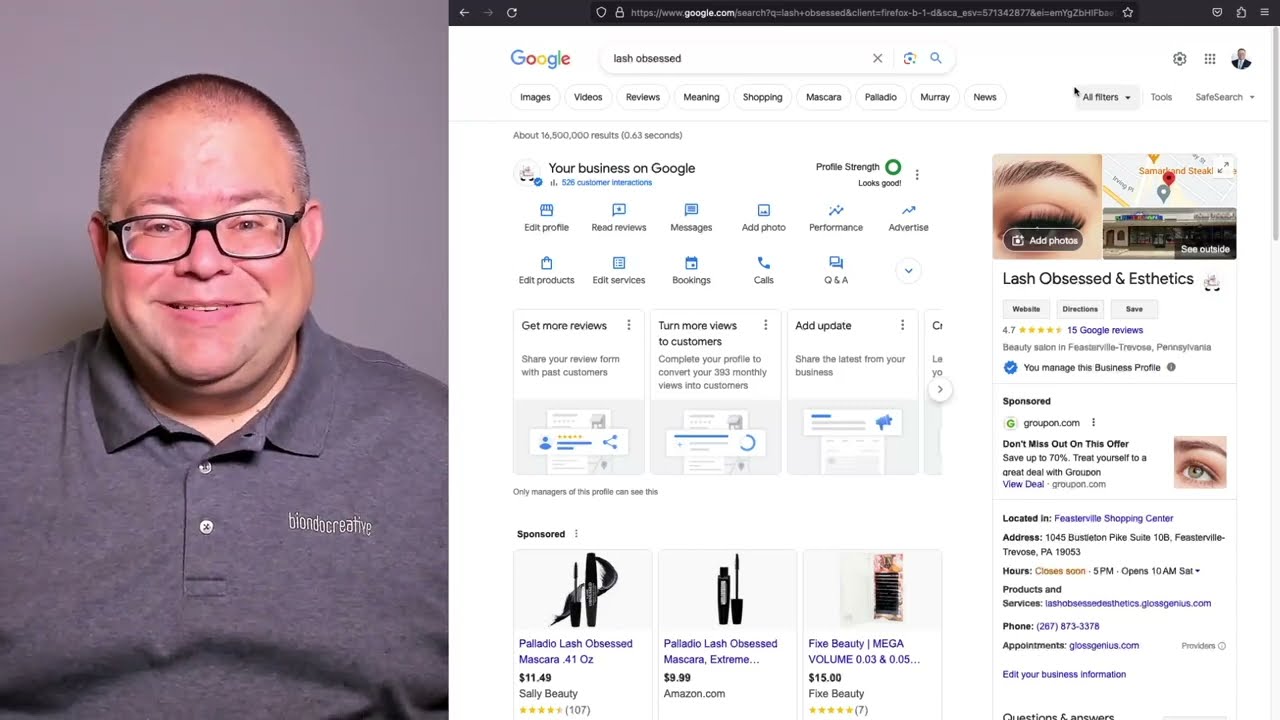Open groupon.com ad three-dot menu
This screenshot has height=720, width=1280.
pos(1093,423)
